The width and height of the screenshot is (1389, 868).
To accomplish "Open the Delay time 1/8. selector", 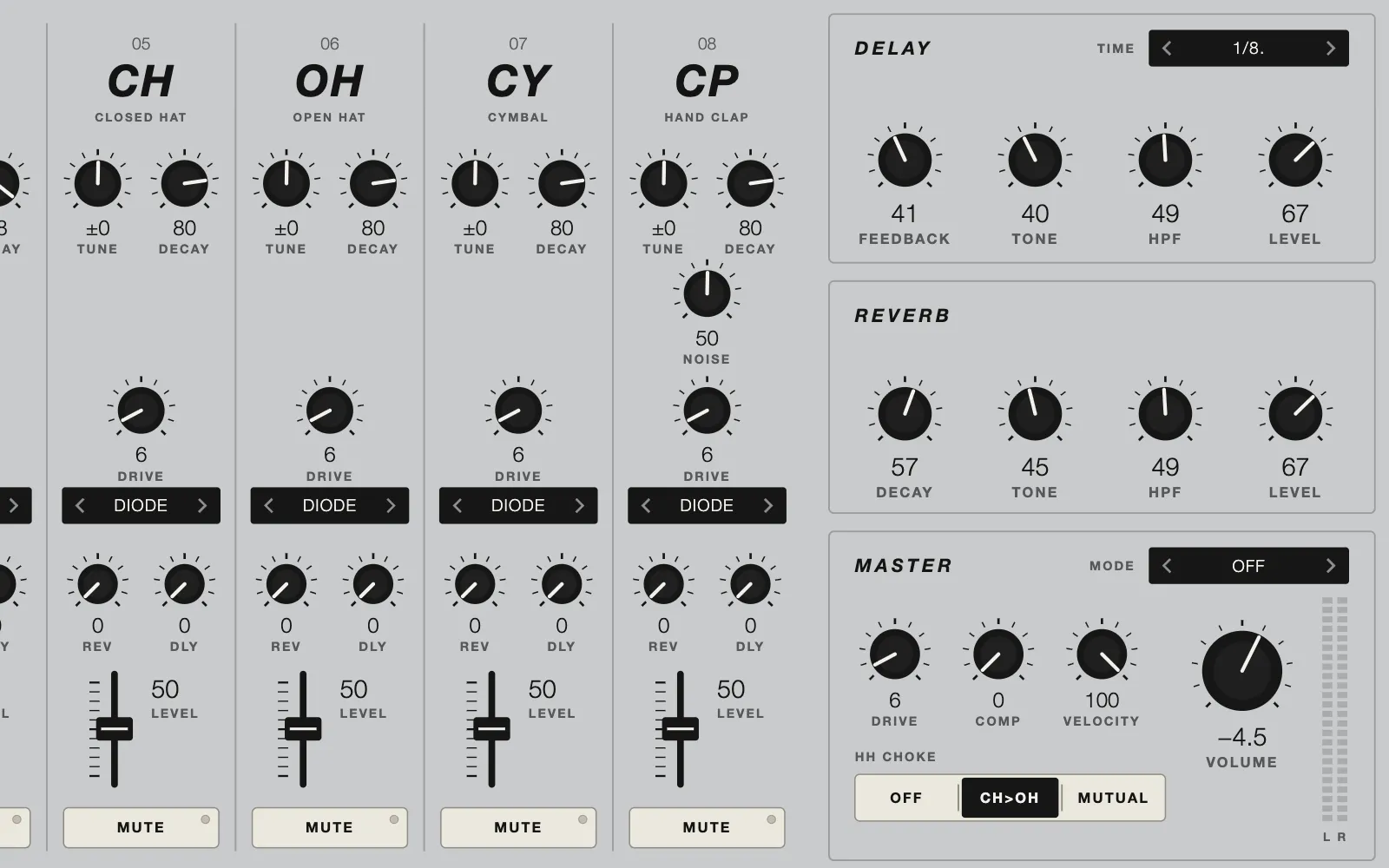I will click(1248, 49).
